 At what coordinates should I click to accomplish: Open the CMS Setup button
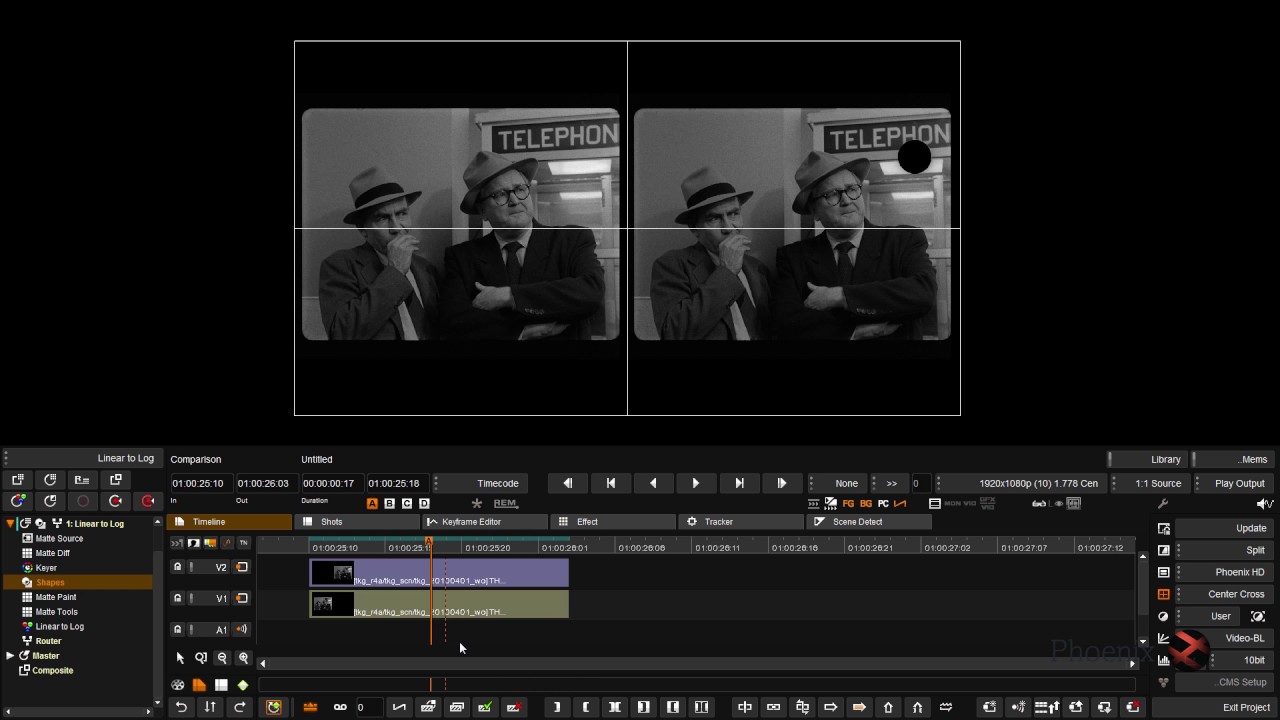1225,682
